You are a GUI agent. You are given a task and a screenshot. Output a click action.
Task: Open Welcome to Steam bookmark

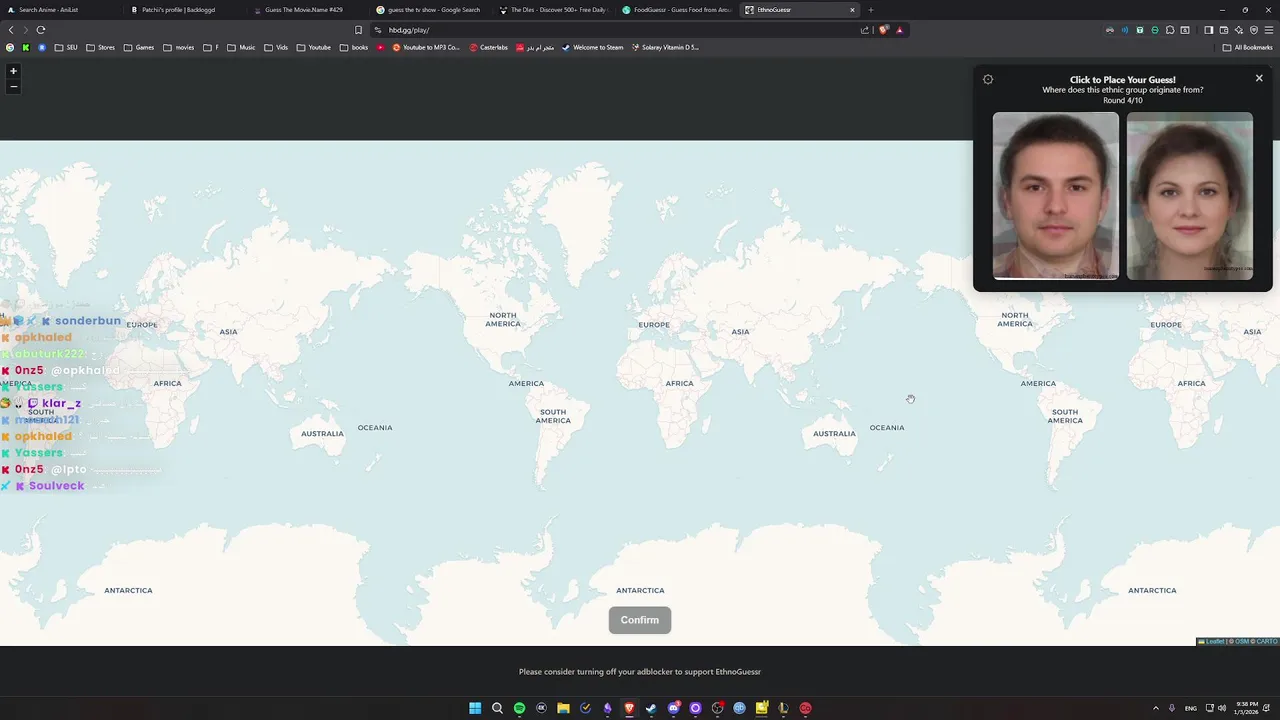(x=592, y=47)
